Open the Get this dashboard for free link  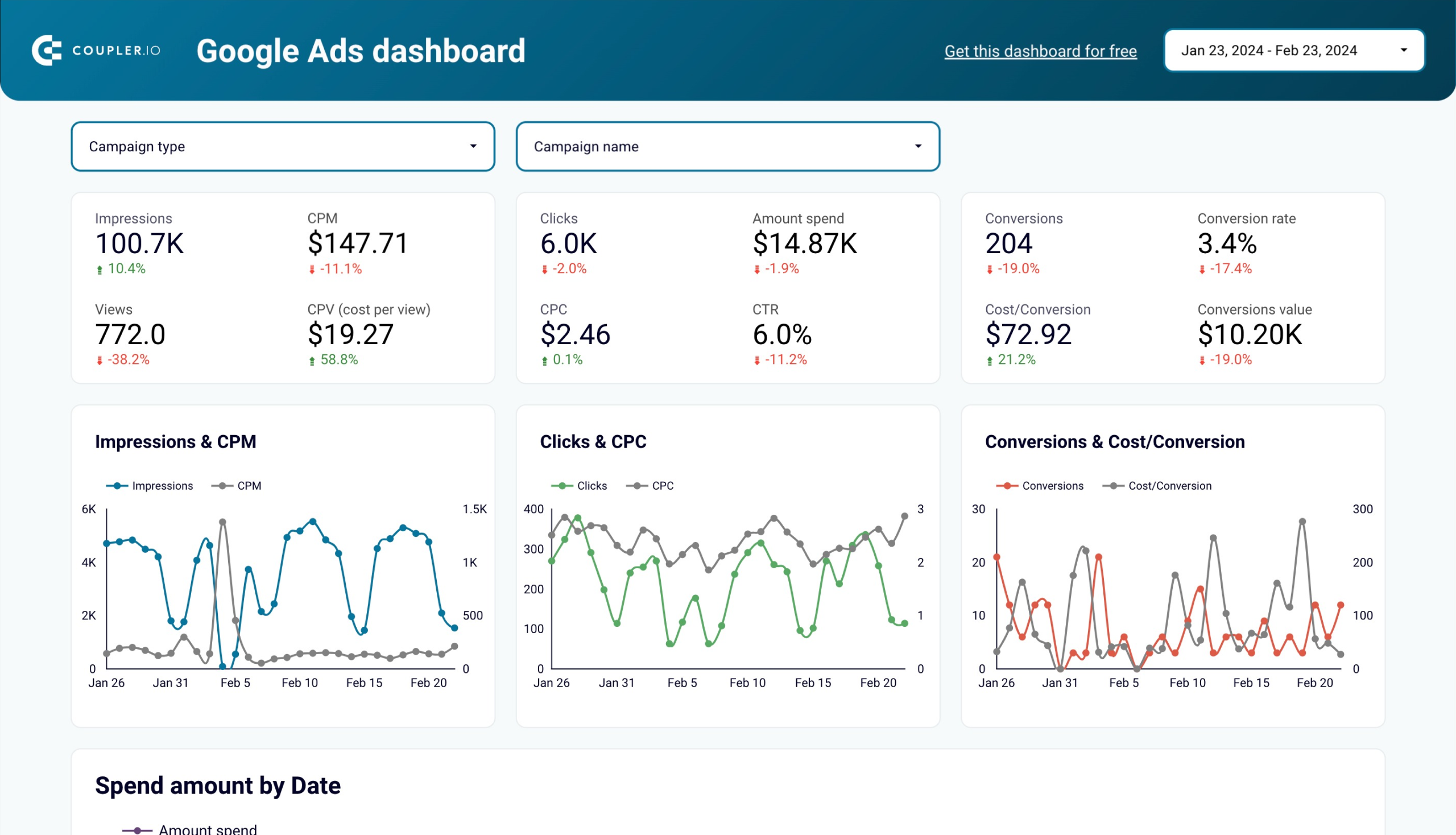(1040, 51)
